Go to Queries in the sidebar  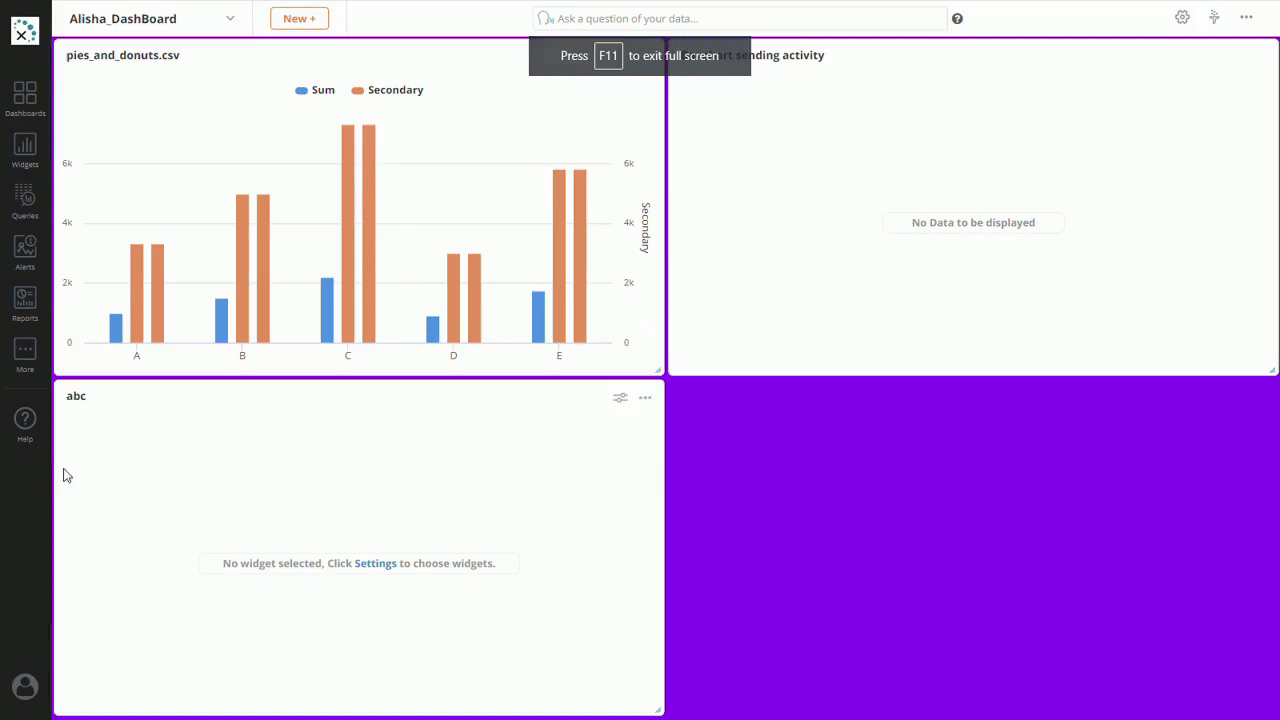[x=25, y=201]
